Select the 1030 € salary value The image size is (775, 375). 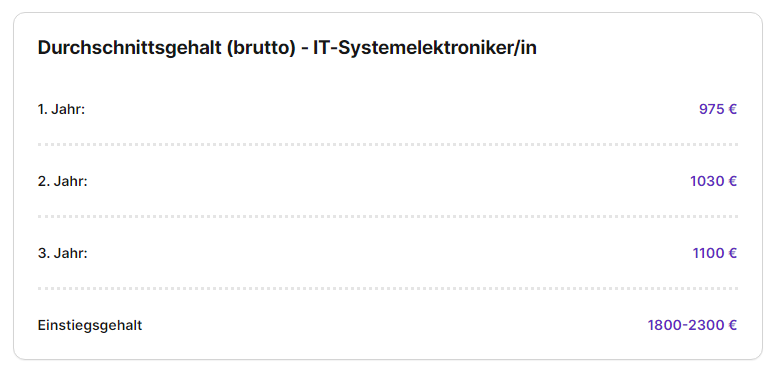coord(714,181)
